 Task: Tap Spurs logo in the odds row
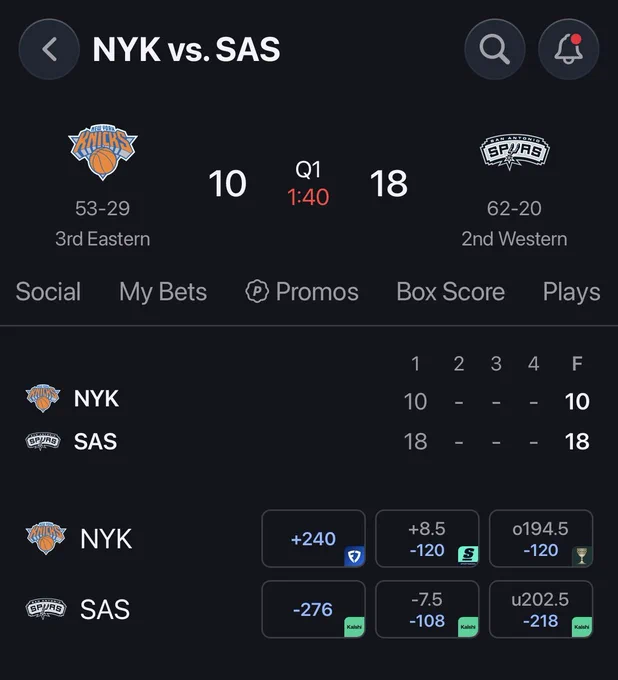(x=46, y=608)
